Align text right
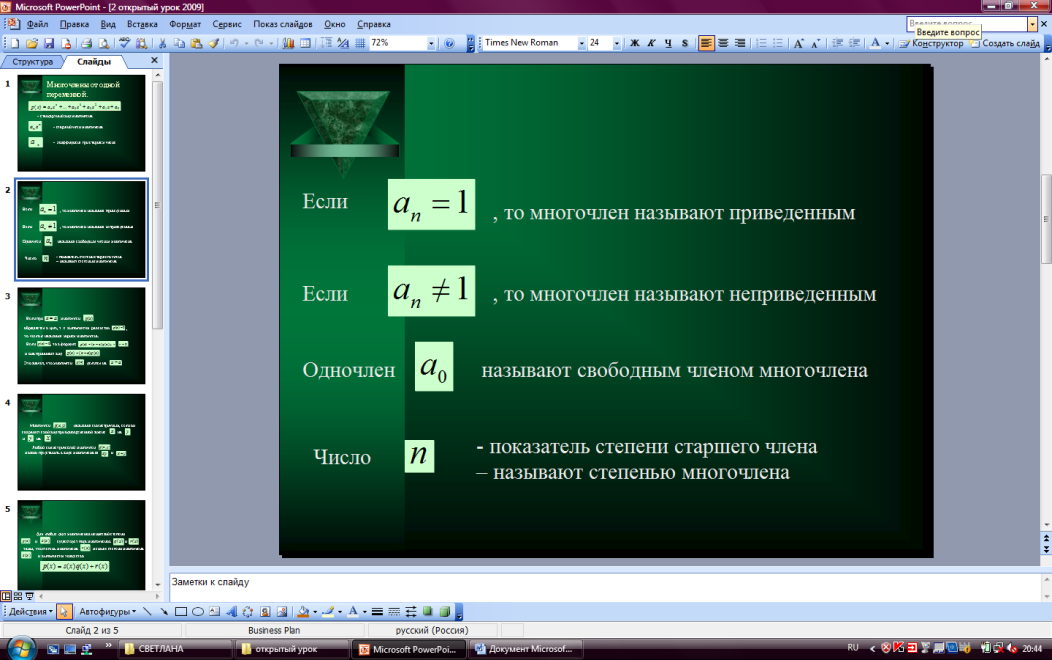 point(739,43)
